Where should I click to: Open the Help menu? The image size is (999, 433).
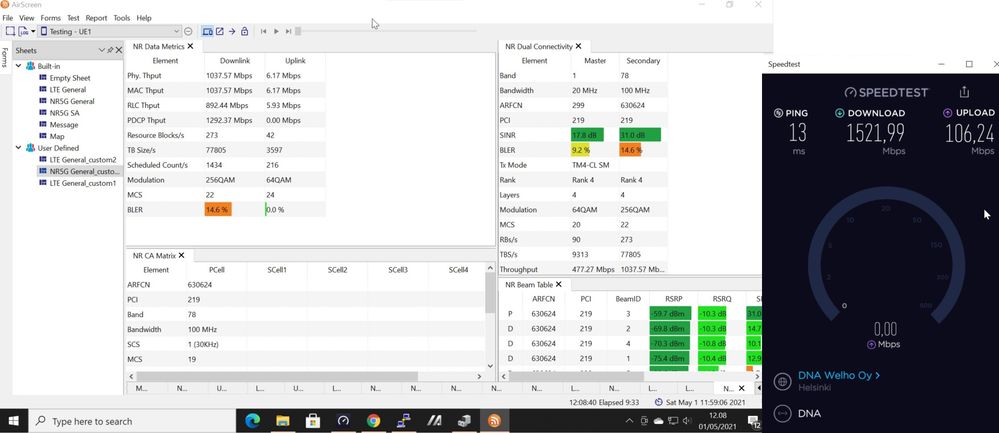tap(144, 18)
